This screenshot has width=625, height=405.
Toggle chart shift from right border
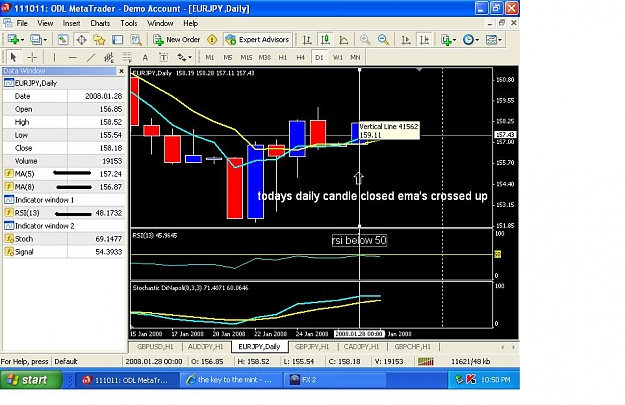click(425, 39)
